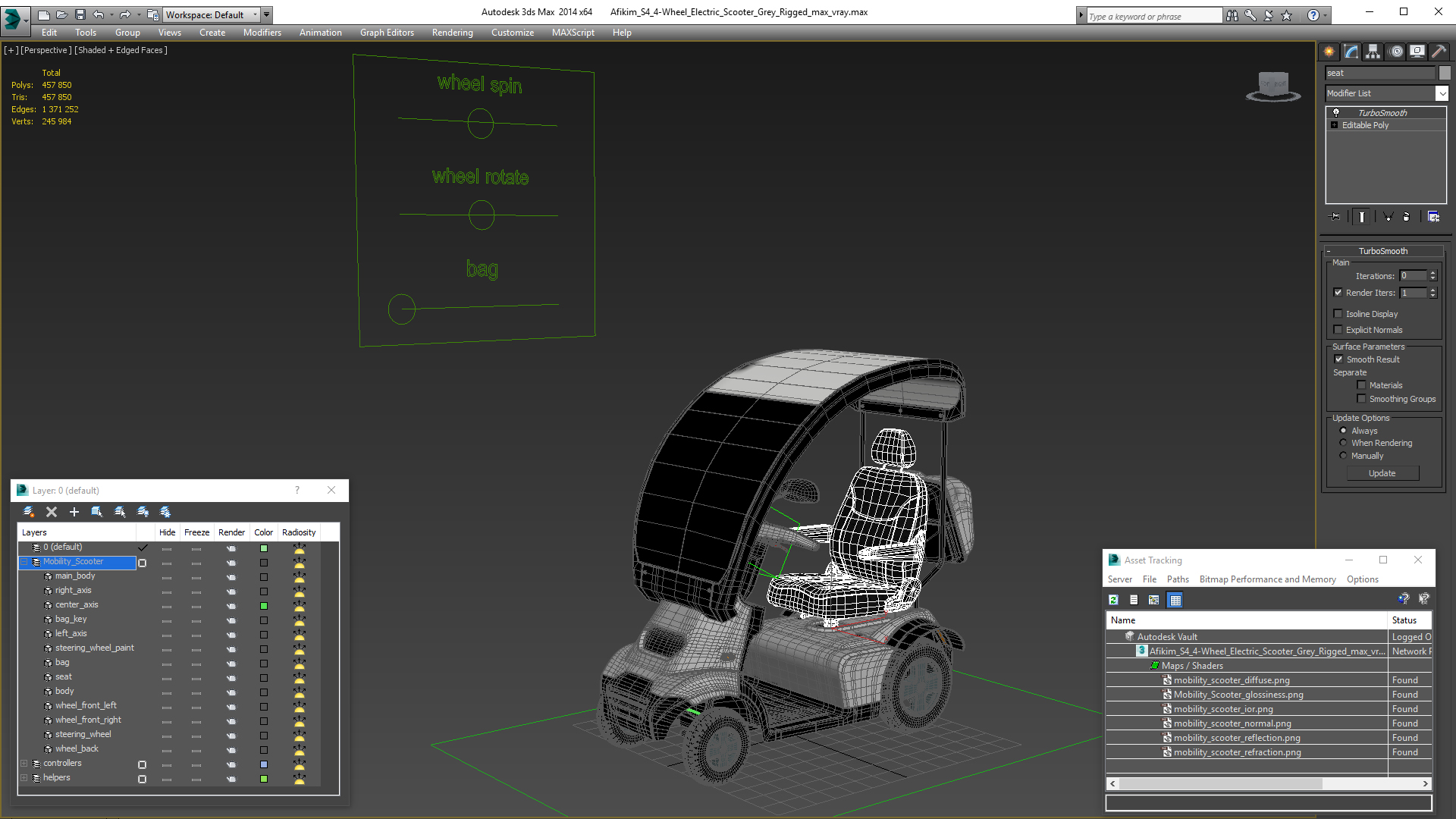Viewport: 1456px width, 819px height.
Task: Click the Update button
Action: point(1382,473)
